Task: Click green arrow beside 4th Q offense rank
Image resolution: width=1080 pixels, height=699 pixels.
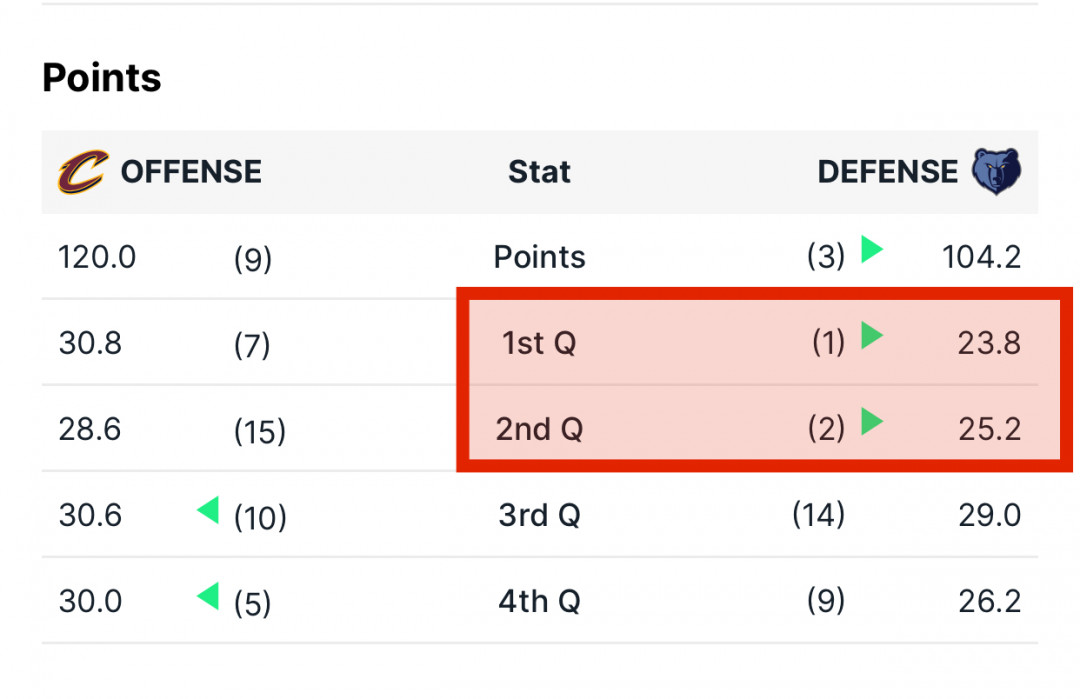Action: point(208,596)
